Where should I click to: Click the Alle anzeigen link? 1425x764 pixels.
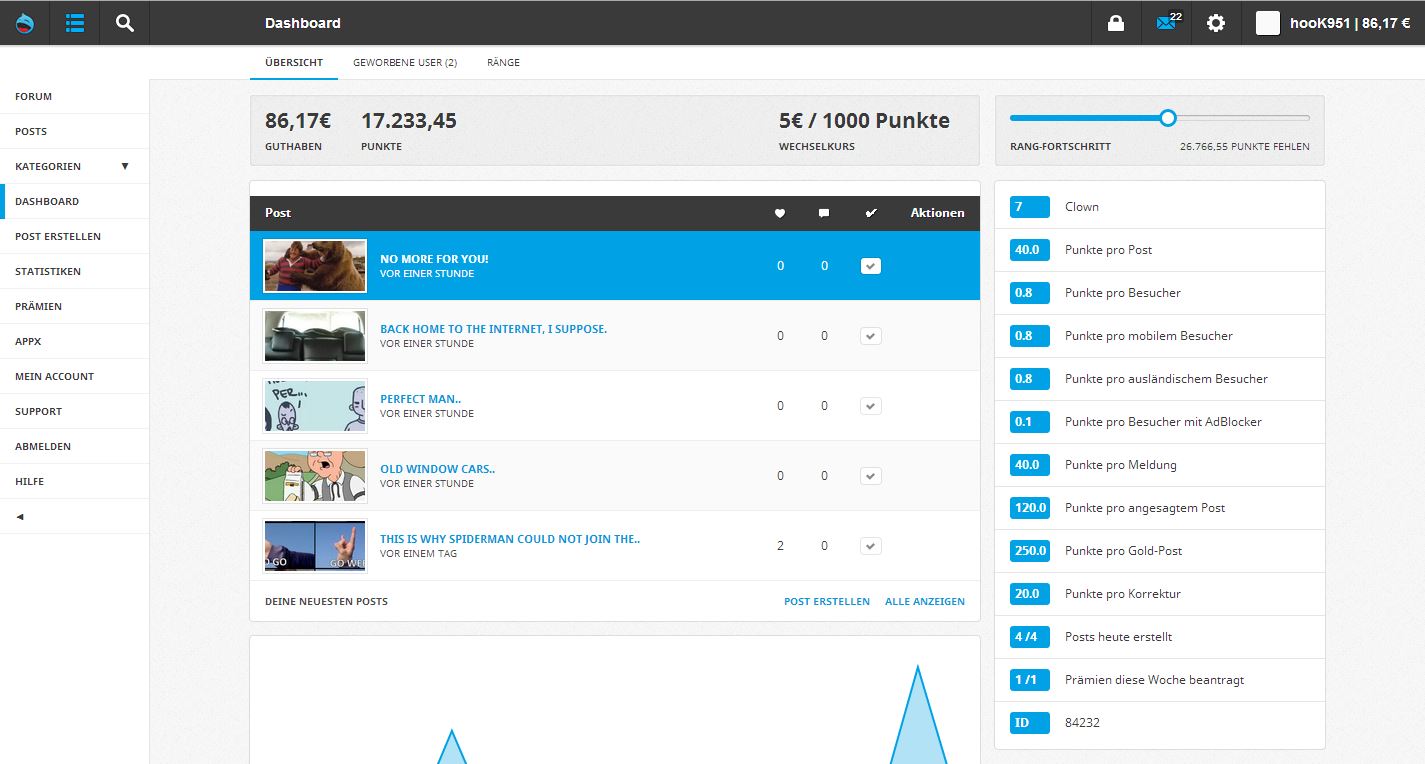pyautogui.click(x=925, y=601)
